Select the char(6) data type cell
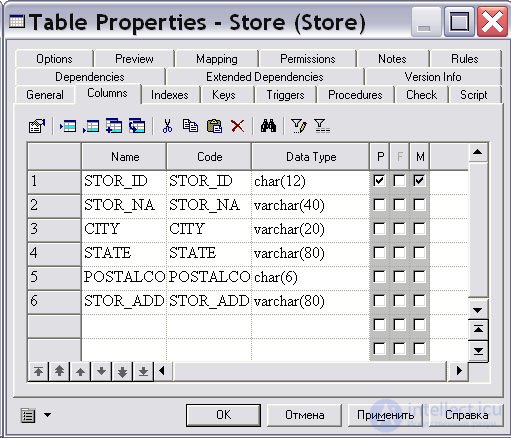Screen dimensions: 511x438 point(310,277)
